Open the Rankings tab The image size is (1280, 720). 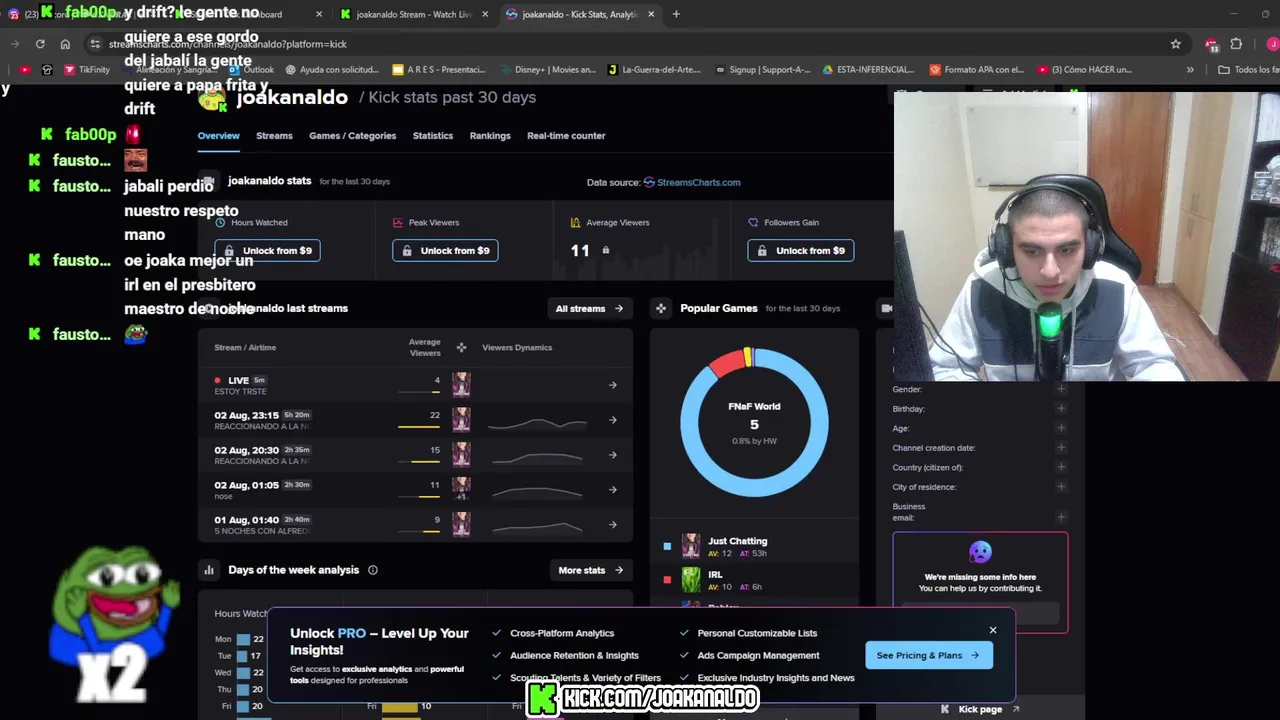(x=490, y=136)
